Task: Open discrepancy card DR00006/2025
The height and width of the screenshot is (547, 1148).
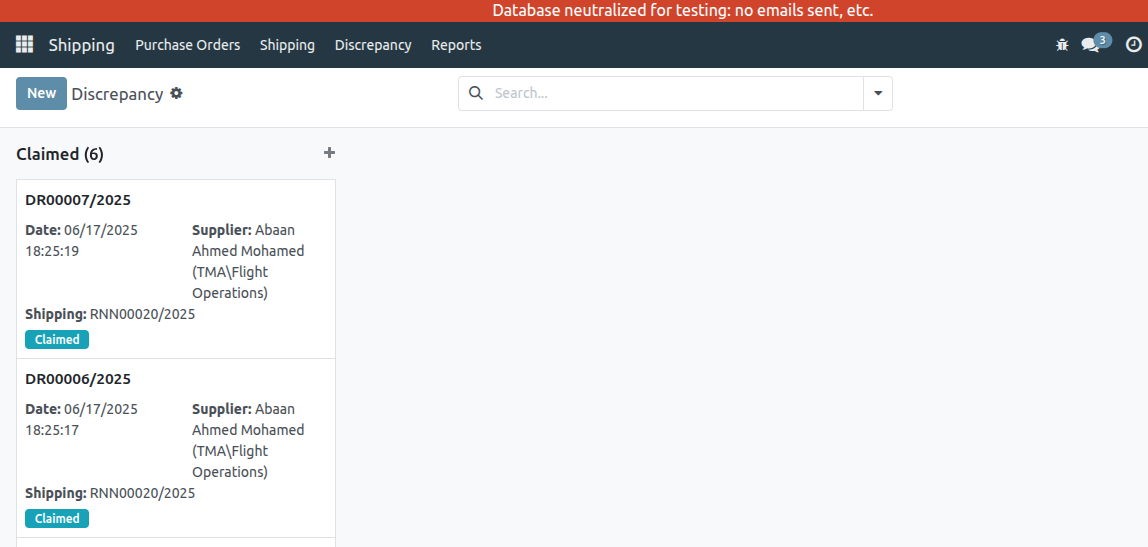Action: click(x=78, y=379)
